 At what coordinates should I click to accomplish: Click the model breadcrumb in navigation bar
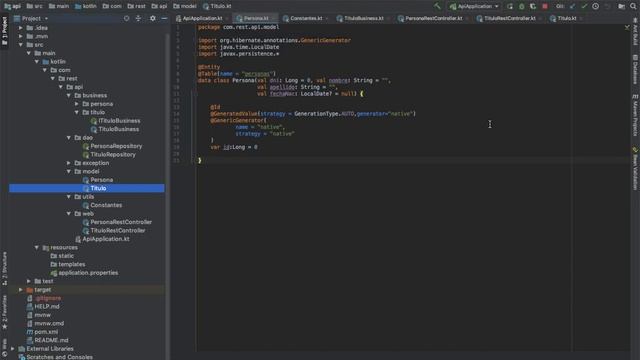[184, 6]
